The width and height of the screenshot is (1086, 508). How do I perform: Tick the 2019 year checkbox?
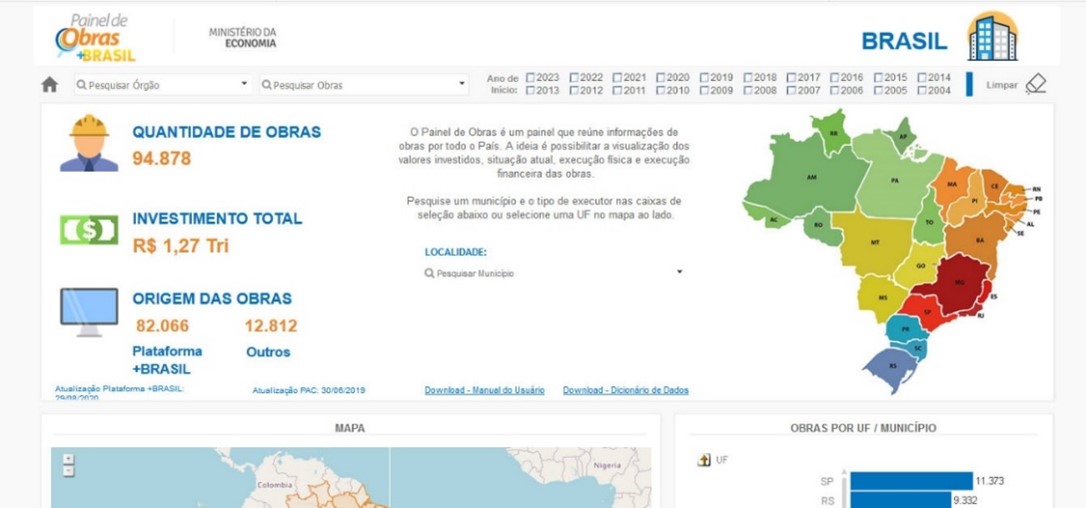coord(705,77)
